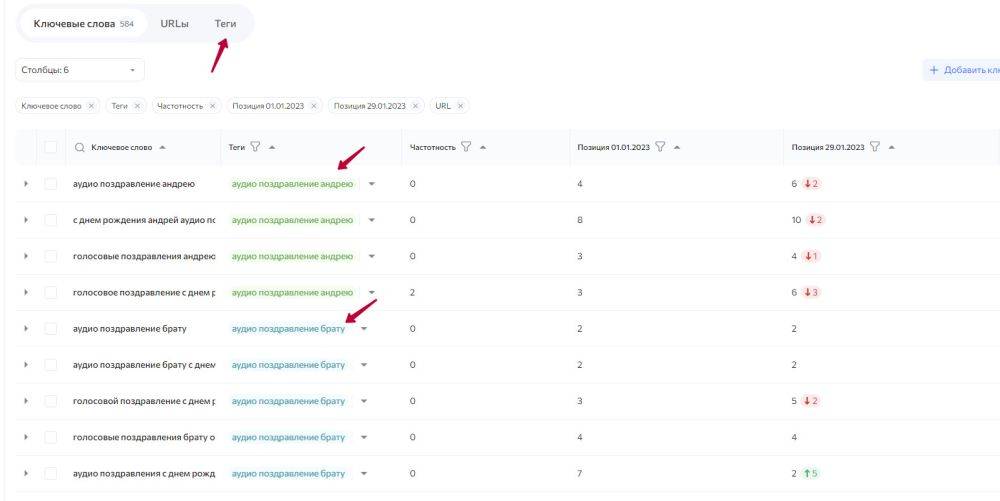This screenshot has width=1000, height=501.
Task: Expand row 'голосовые поздравления андрею'
Action: click(x=26, y=256)
